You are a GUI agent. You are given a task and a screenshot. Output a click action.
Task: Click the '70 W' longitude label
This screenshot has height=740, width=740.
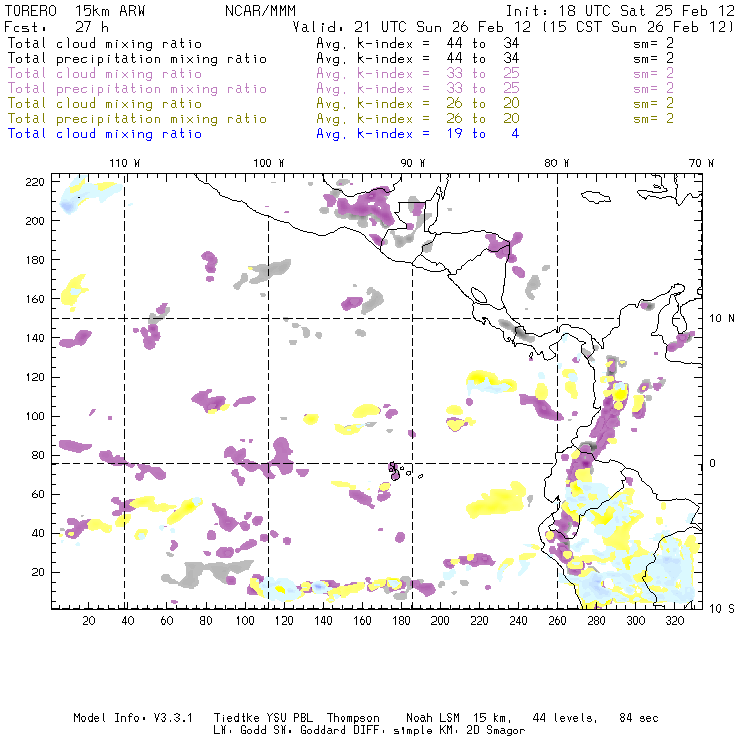701,163
